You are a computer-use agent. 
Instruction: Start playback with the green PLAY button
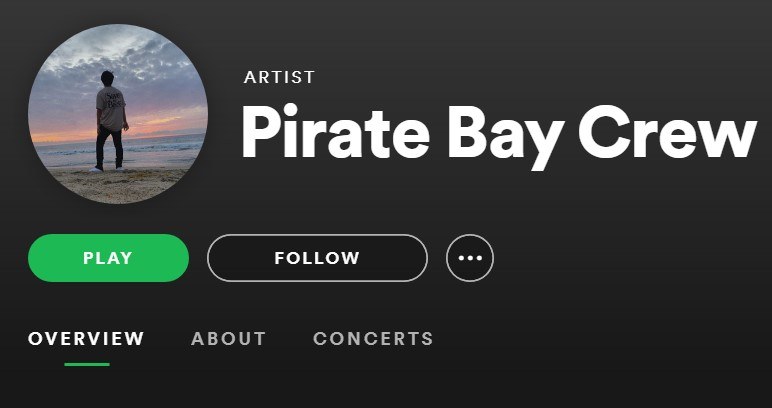[108, 258]
